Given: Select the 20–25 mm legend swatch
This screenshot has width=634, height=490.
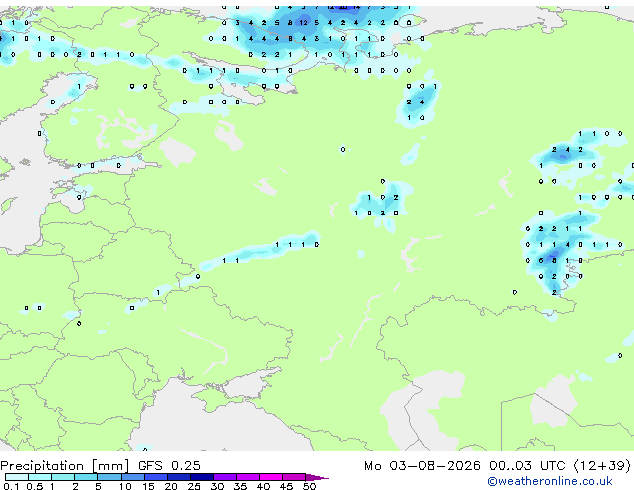Looking at the screenshot, I should point(179,477).
